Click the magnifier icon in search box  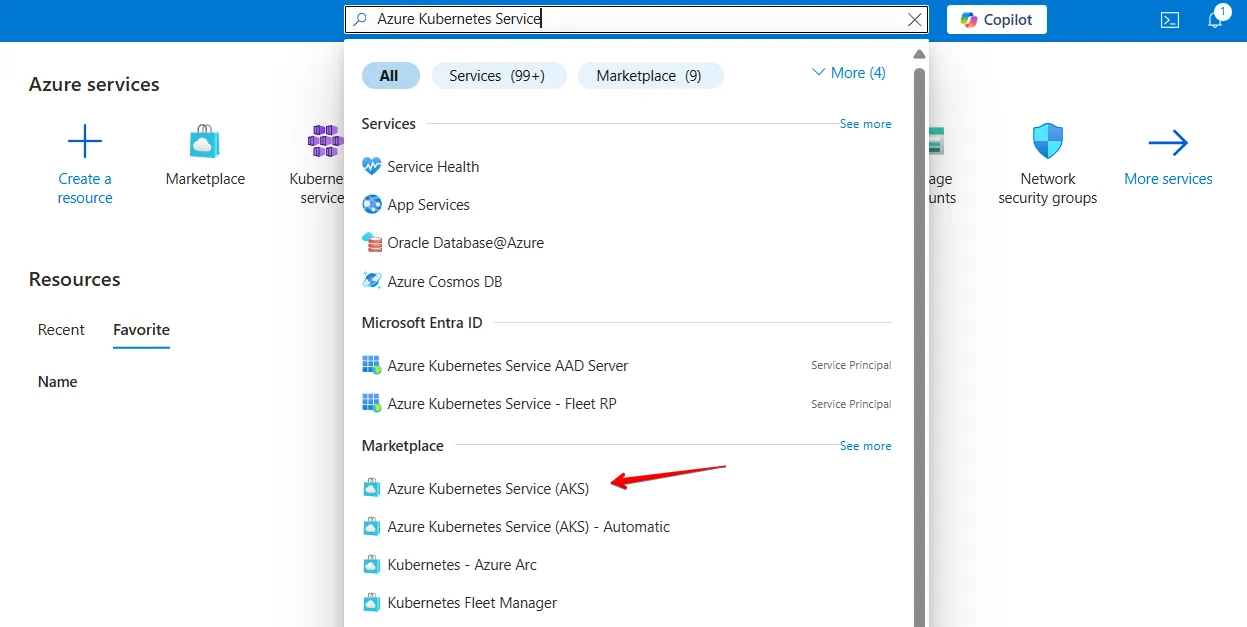pyautogui.click(x=361, y=19)
